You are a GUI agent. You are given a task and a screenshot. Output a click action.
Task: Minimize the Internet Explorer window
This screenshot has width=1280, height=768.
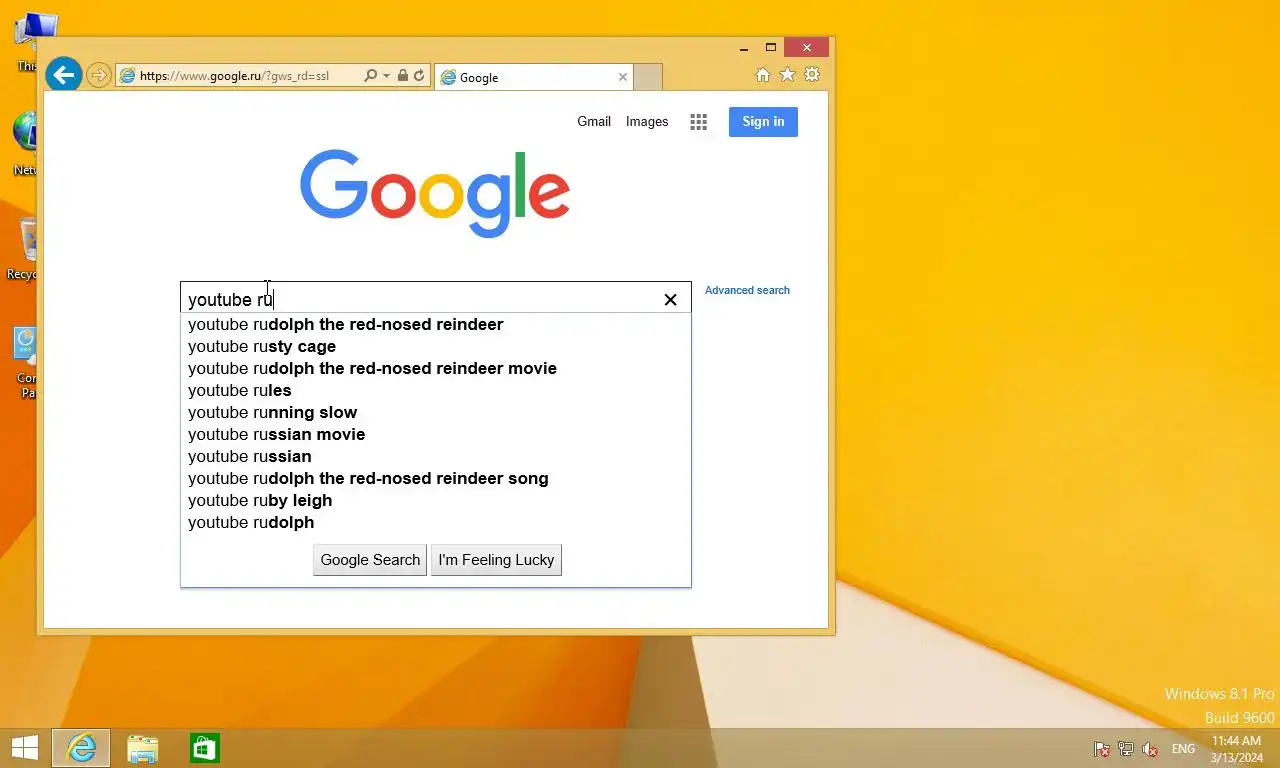click(x=744, y=47)
